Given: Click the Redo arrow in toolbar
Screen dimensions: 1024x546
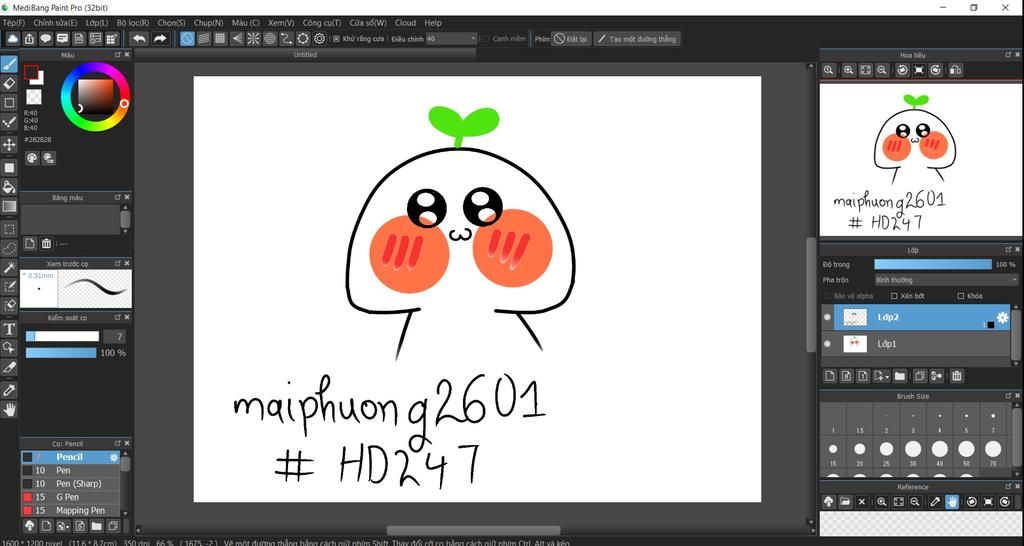Looking at the screenshot, I should tap(160, 39).
